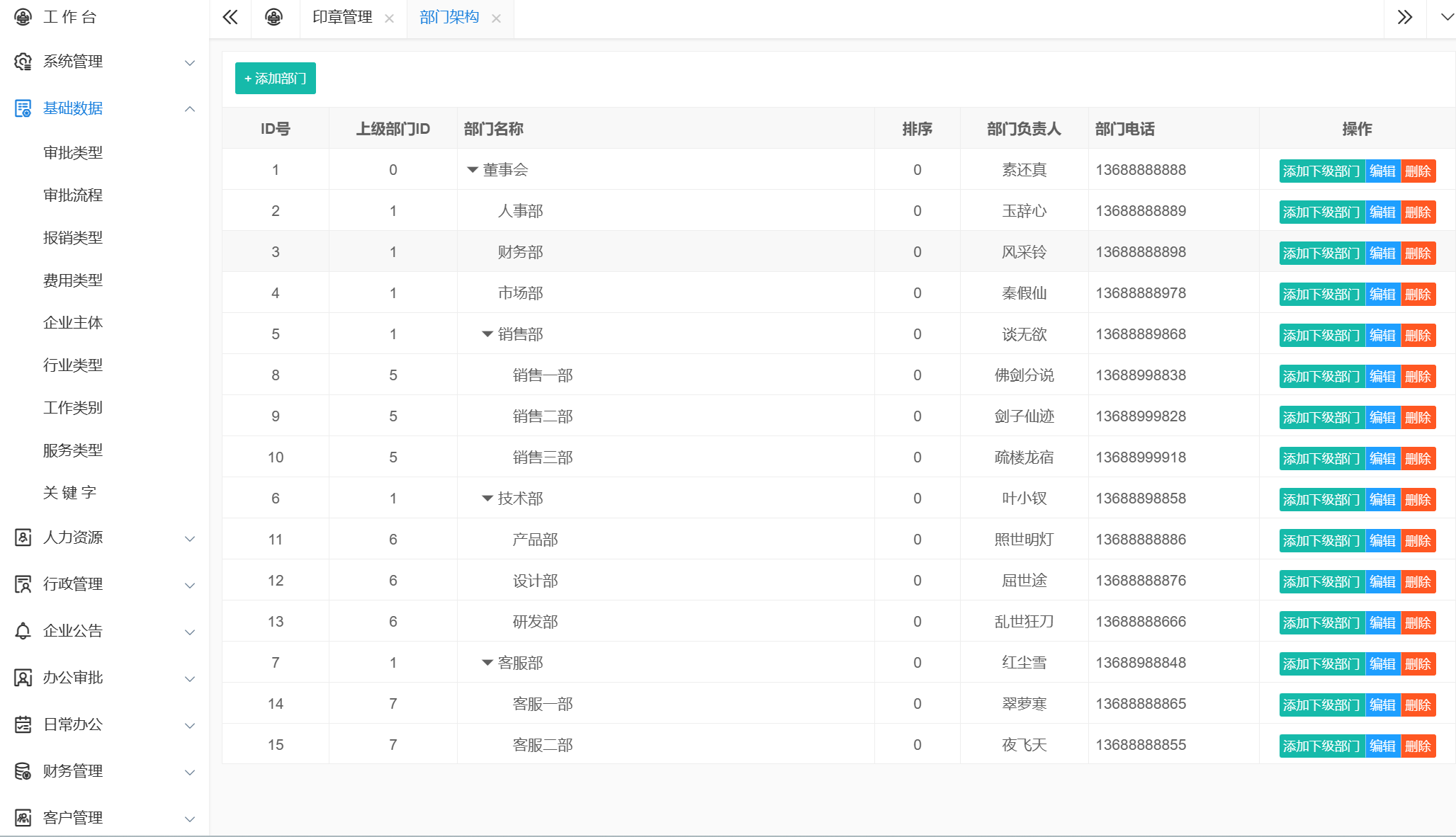This screenshot has width=1456, height=837.
Task: Collapse sidebar with the double-left arrow icon
Action: pos(230,17)
